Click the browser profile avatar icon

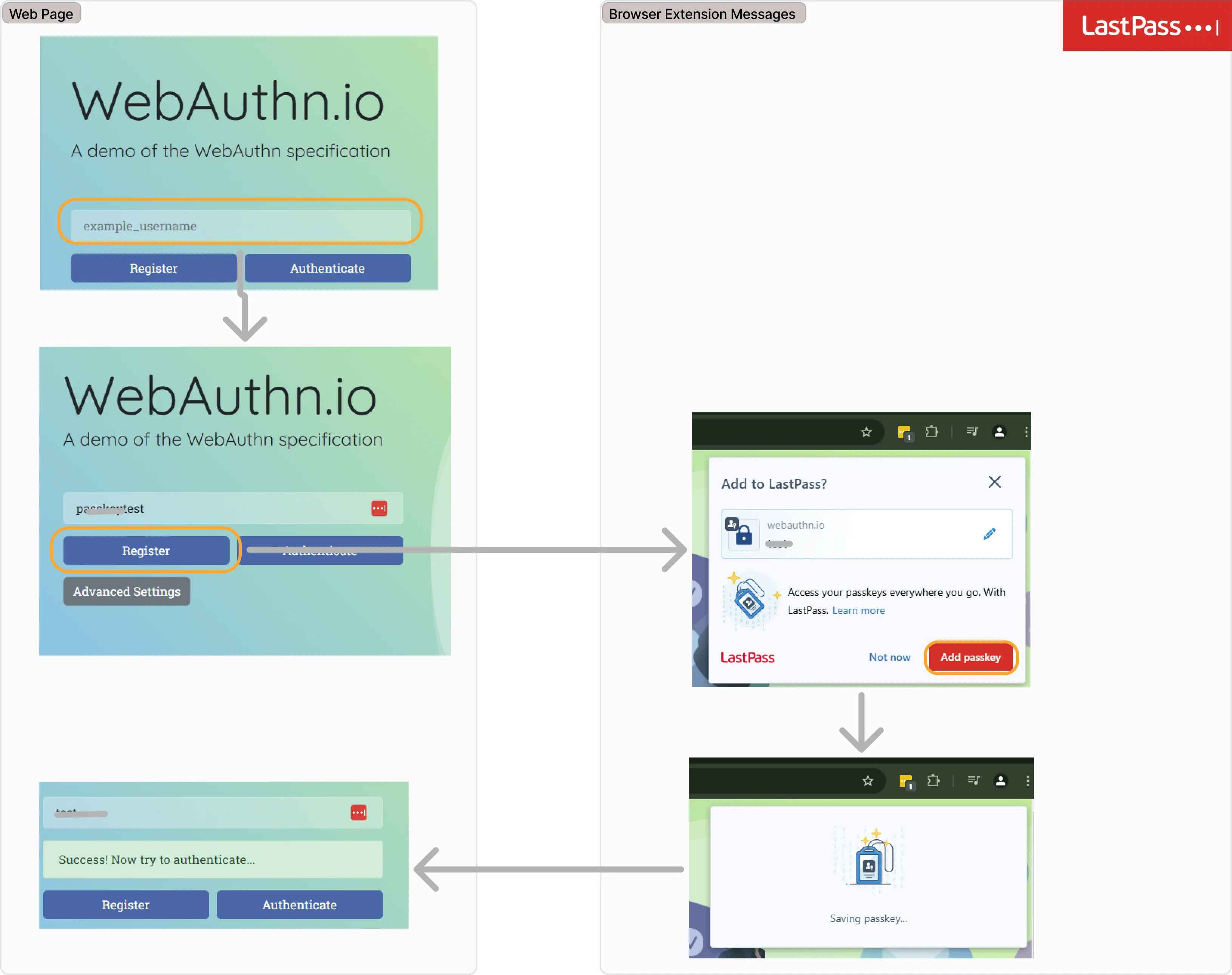click(x=1000, y=432)
